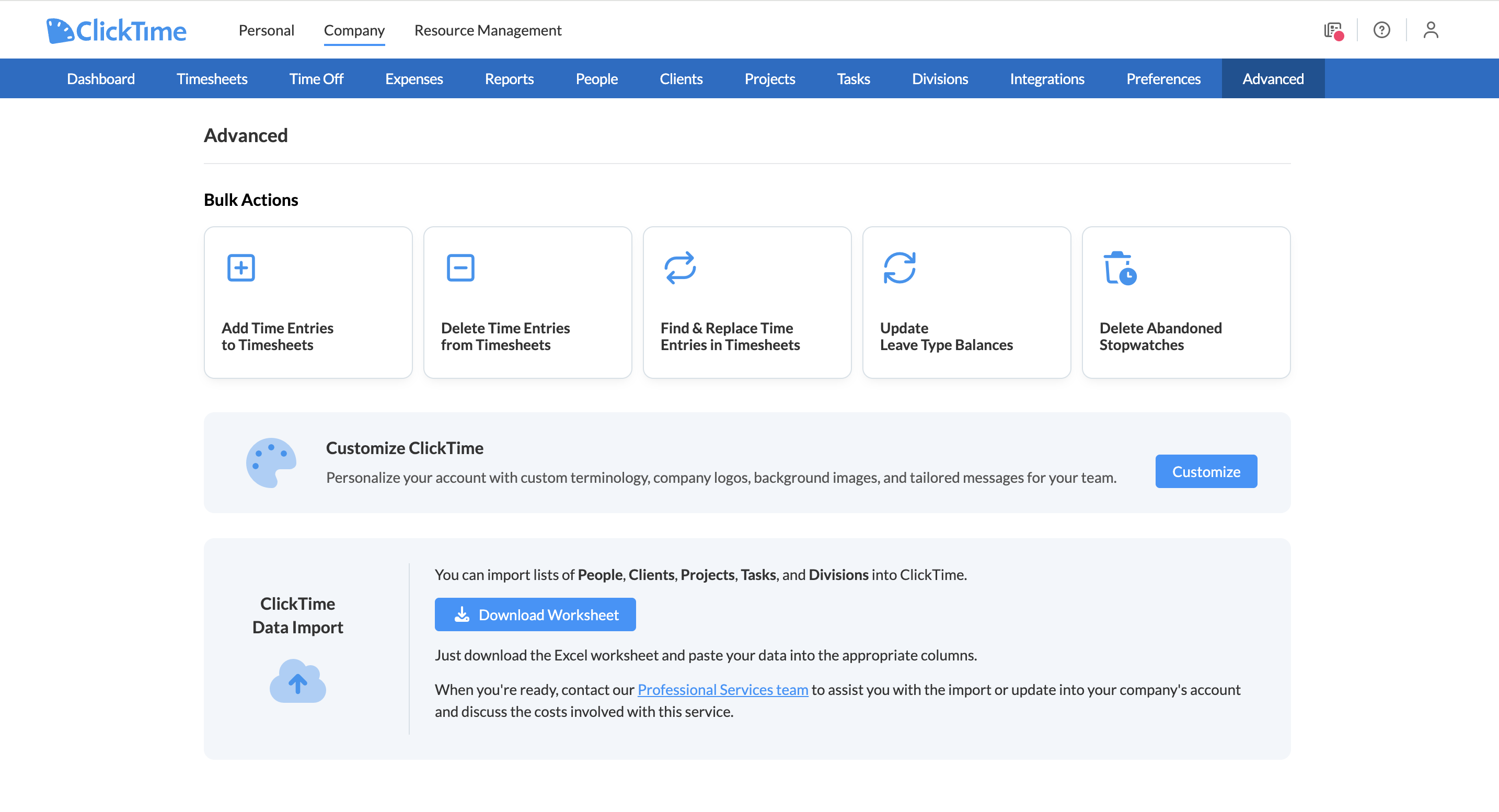Open Find & Replace Time Entries card title
This screenshot has width=1499, height=812.
(730, 336)
